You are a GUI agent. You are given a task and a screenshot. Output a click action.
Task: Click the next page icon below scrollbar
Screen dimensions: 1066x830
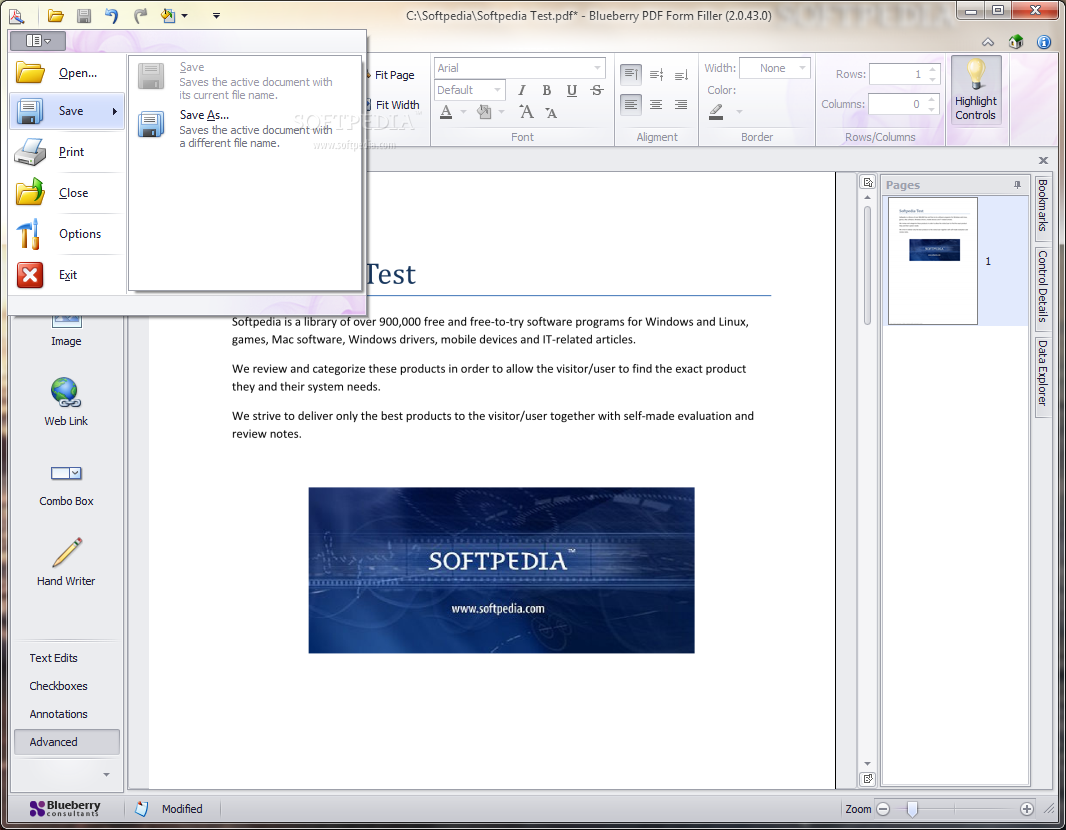pos(868,779)
